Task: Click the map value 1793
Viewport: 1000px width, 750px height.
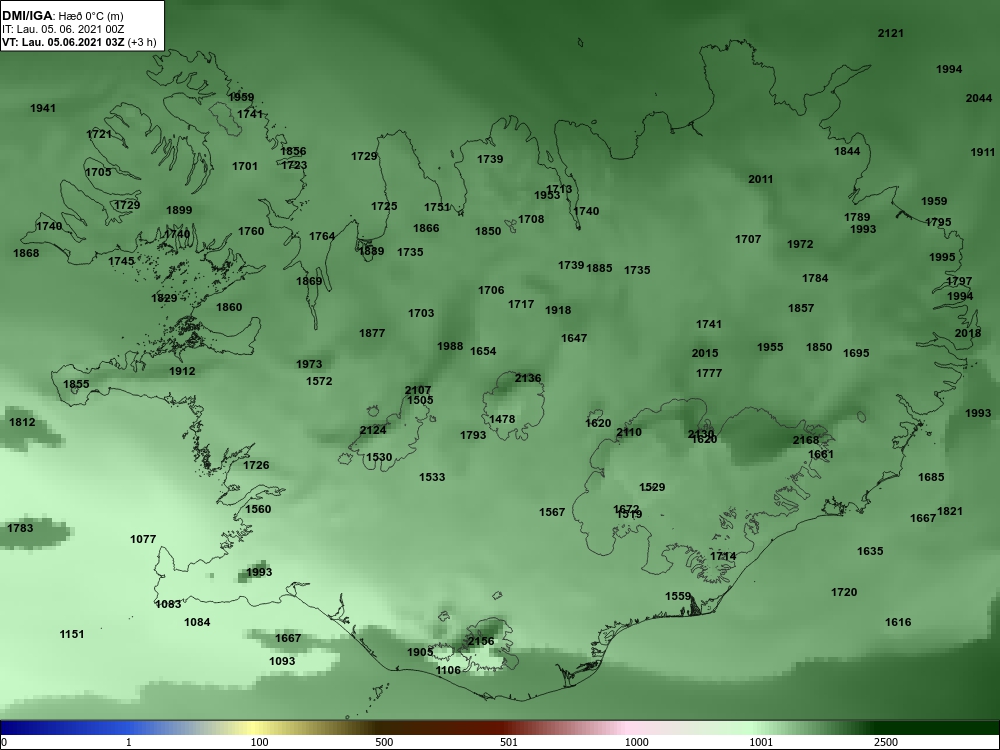Action: point(473,436)
